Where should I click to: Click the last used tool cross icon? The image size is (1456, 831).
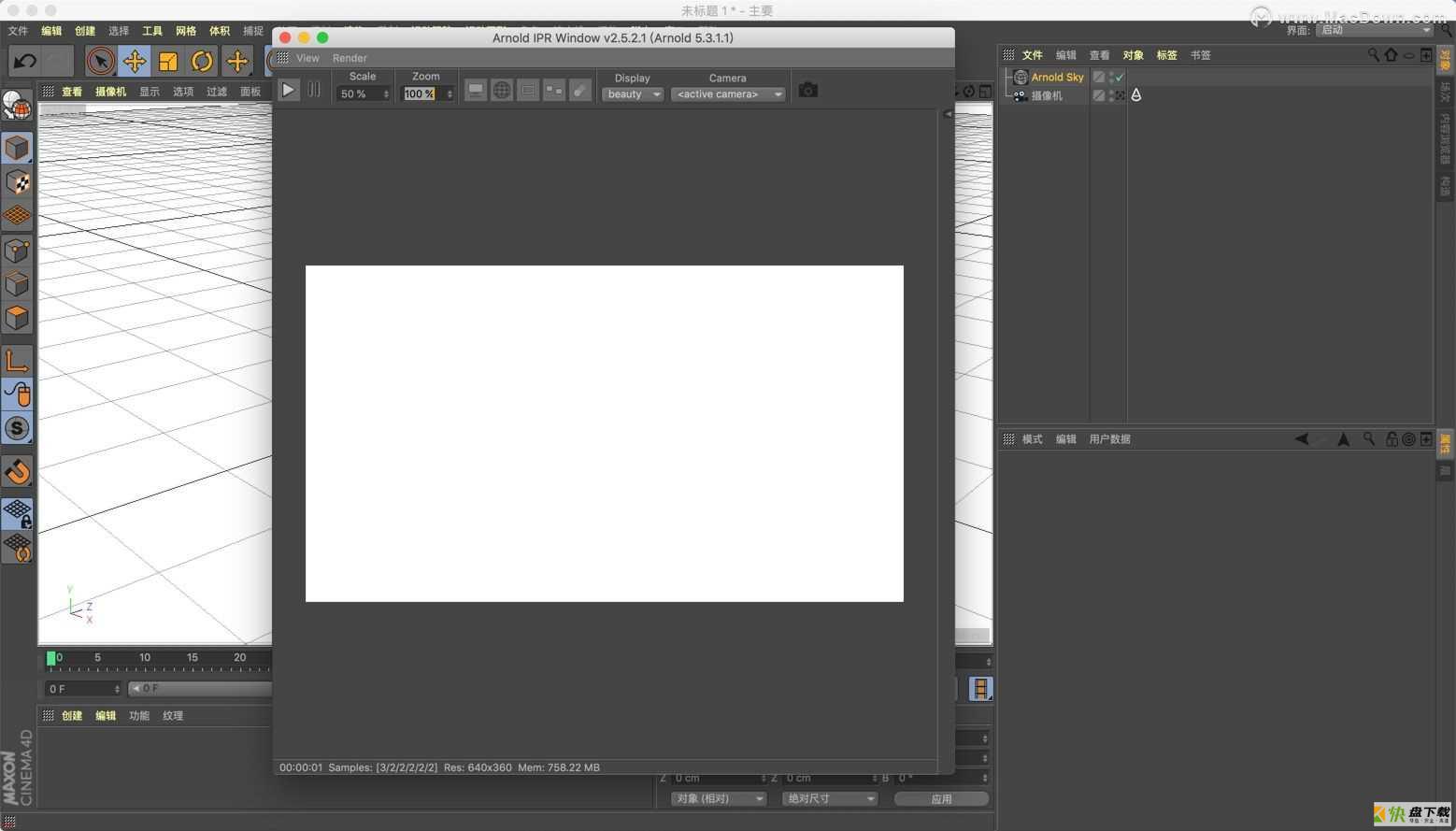237,62
